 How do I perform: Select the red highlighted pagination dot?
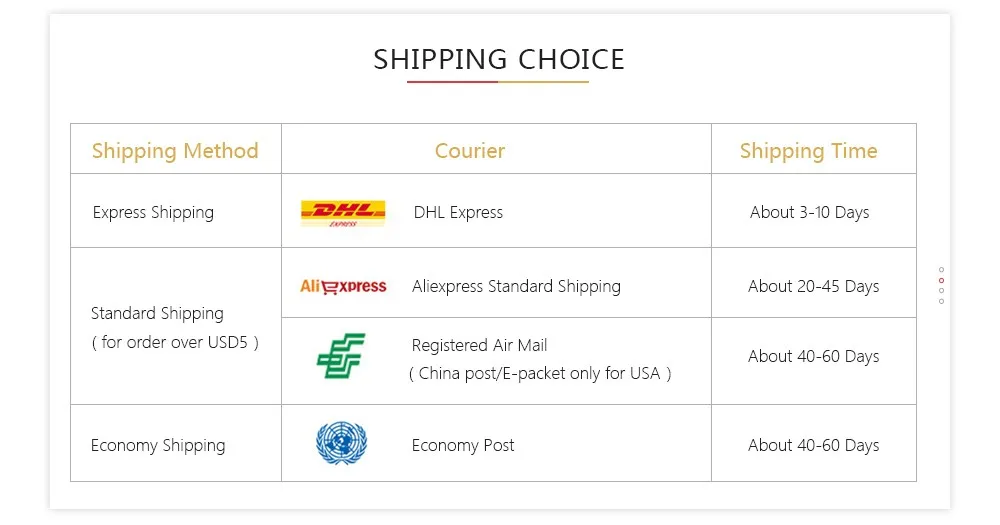[x=941, y=280]
